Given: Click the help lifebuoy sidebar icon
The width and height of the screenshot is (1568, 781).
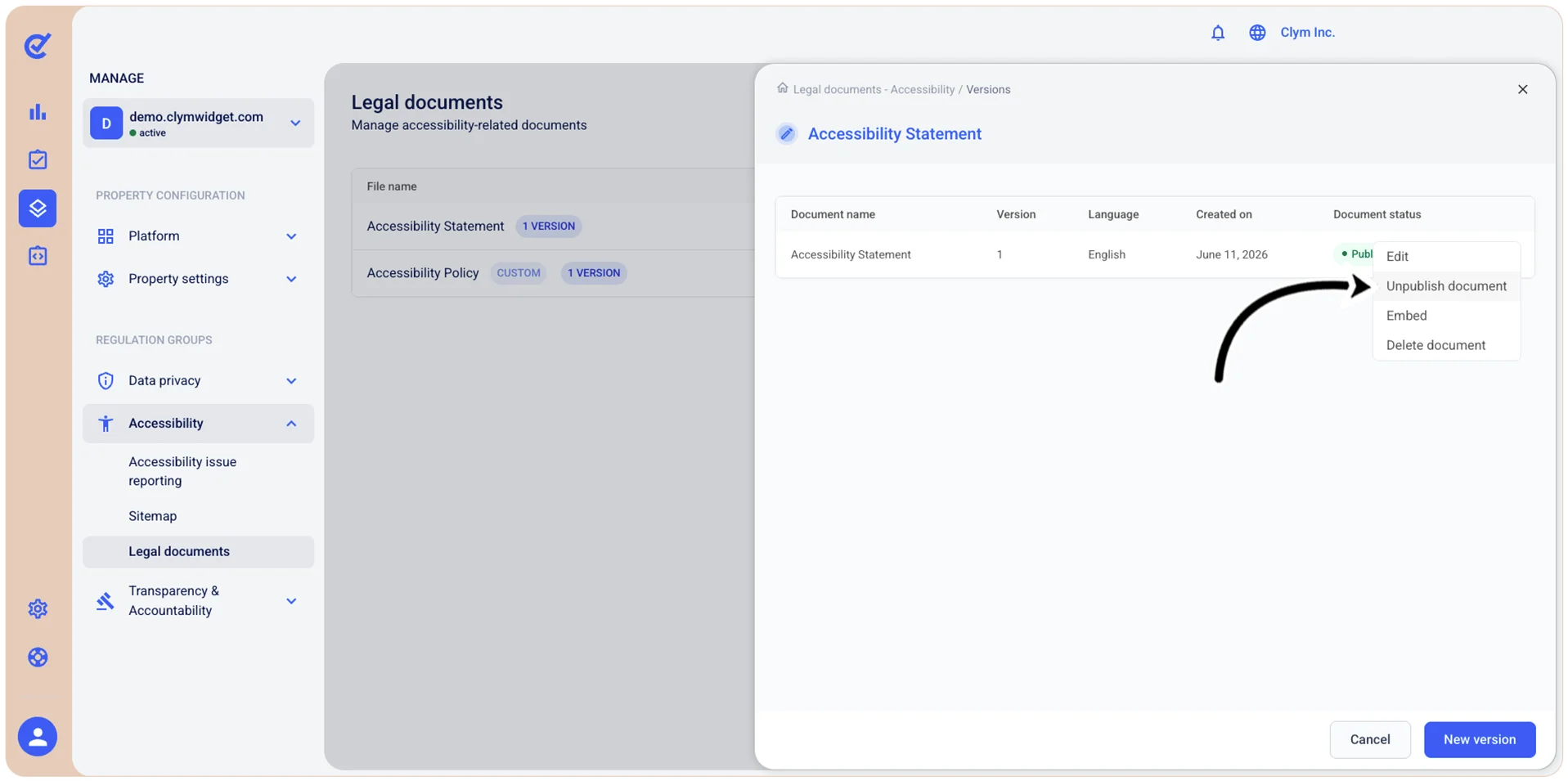Looking at the screenshot, I should [x=38, y=658].
